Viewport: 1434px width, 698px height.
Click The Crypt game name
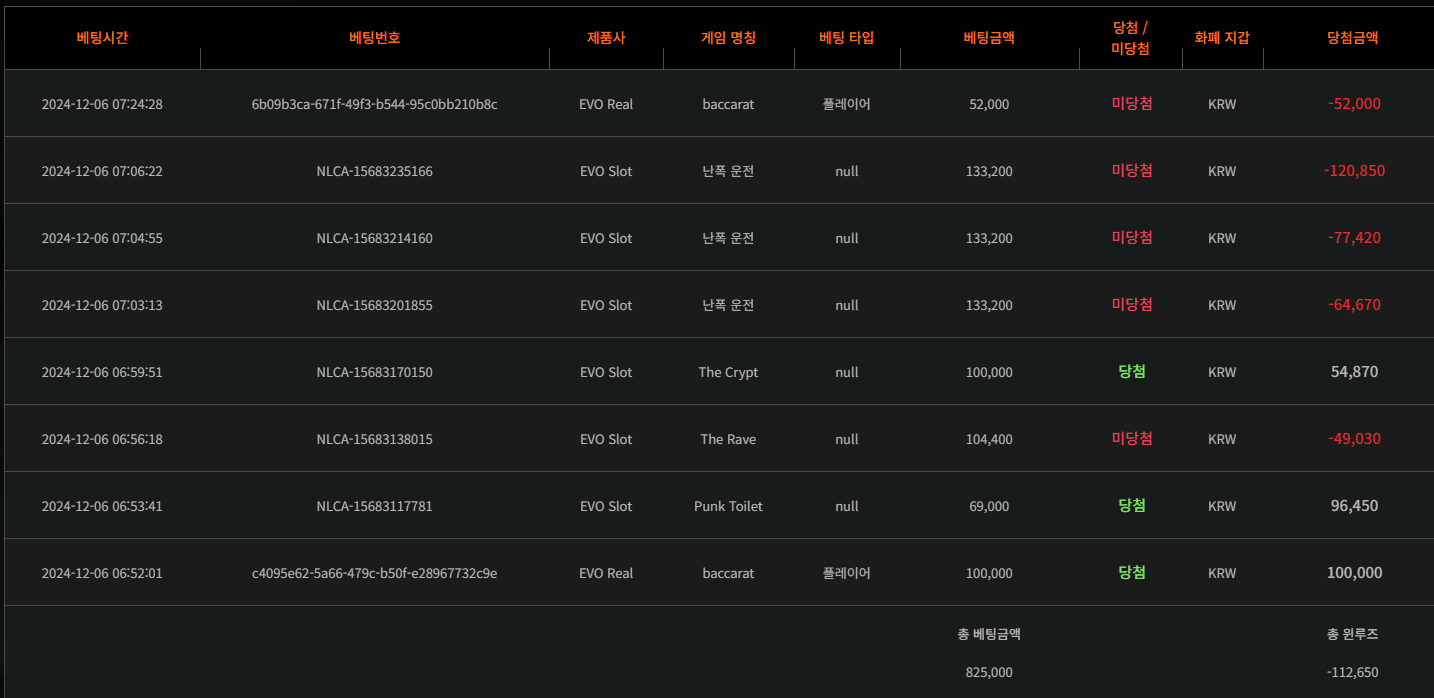[x=728, y=372]
